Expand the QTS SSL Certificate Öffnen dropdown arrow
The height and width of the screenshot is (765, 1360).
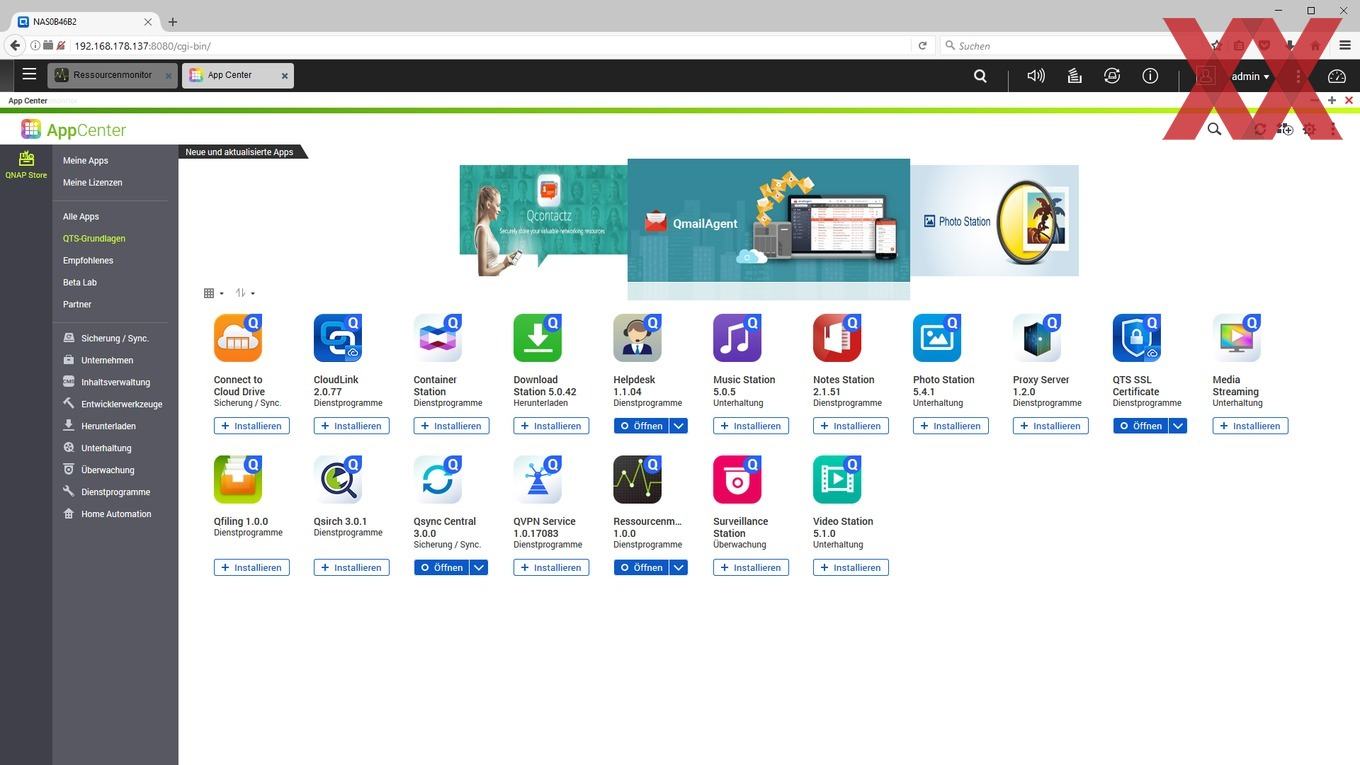[1179, 426]
